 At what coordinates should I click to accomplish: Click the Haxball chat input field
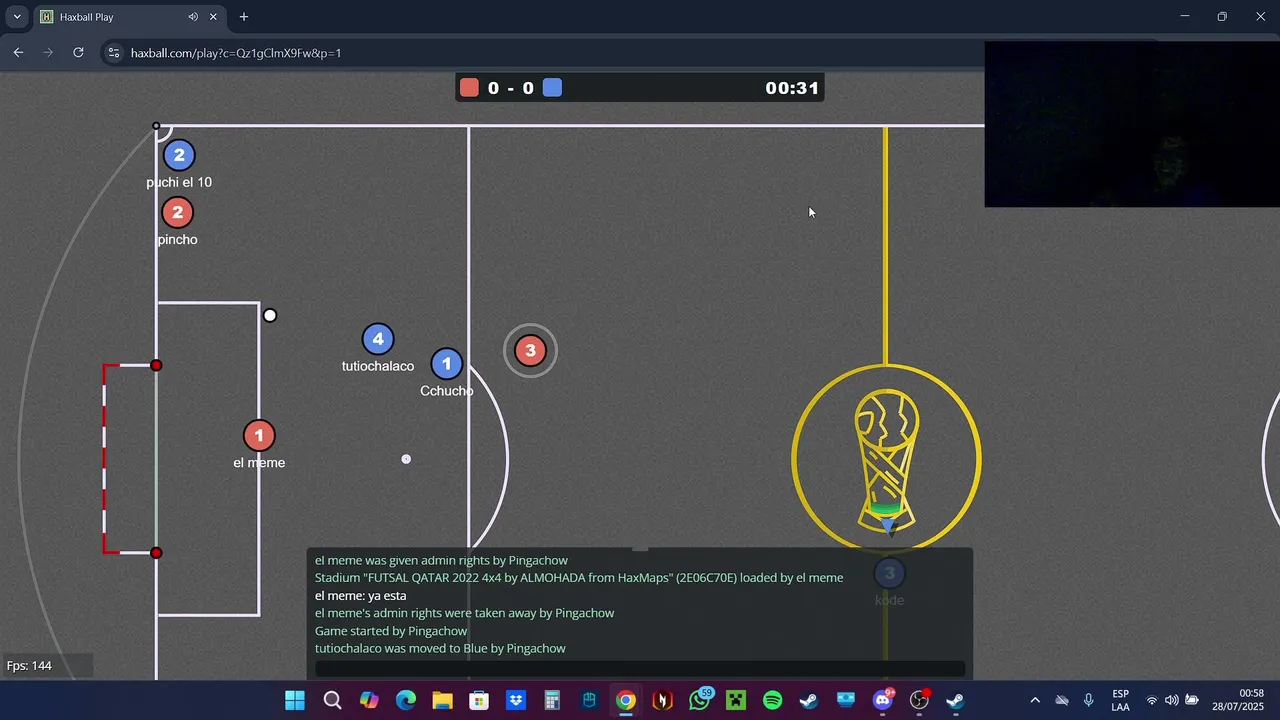[640, 669]
